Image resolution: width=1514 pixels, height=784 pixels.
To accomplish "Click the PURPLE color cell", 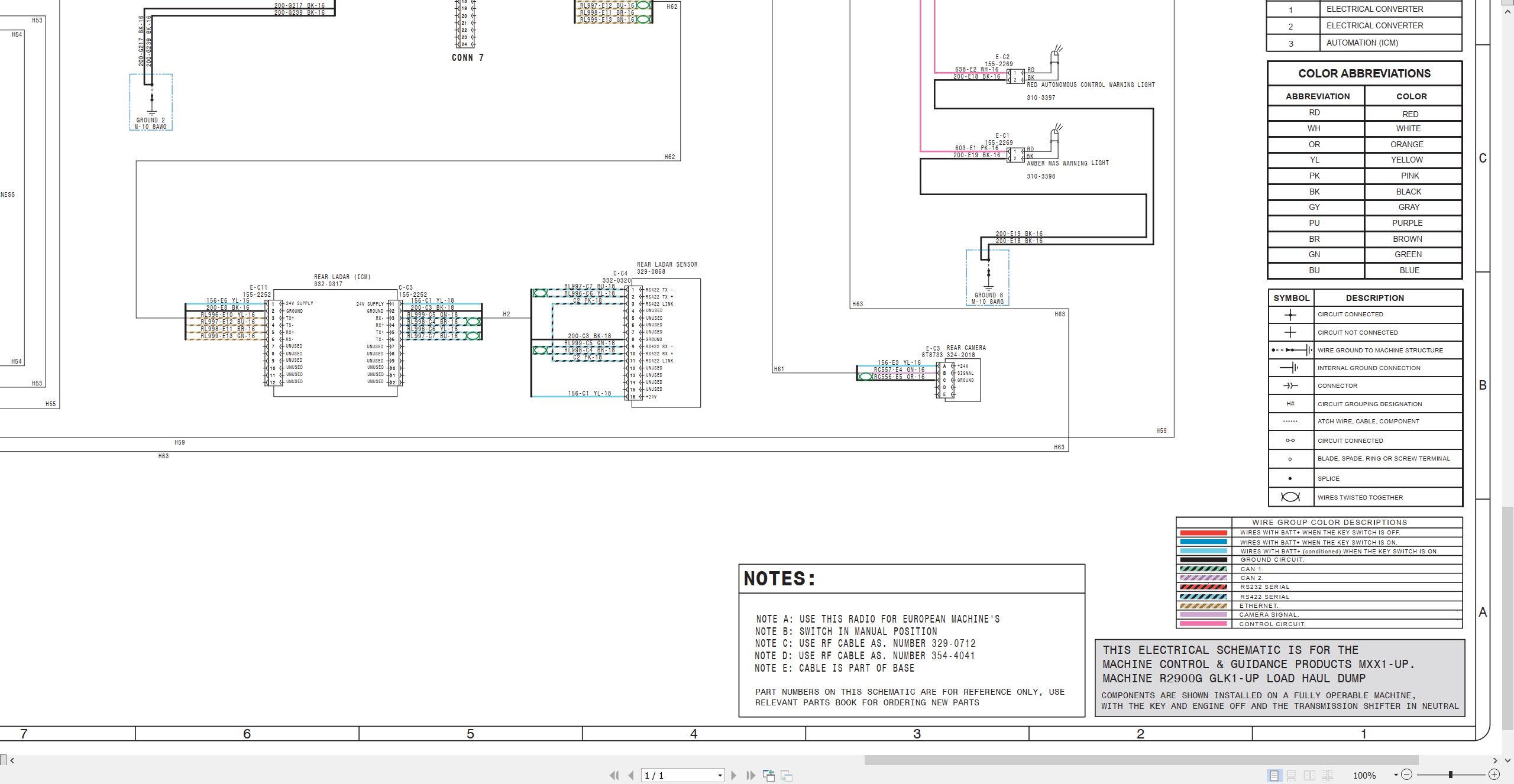I will (1413, 223).
